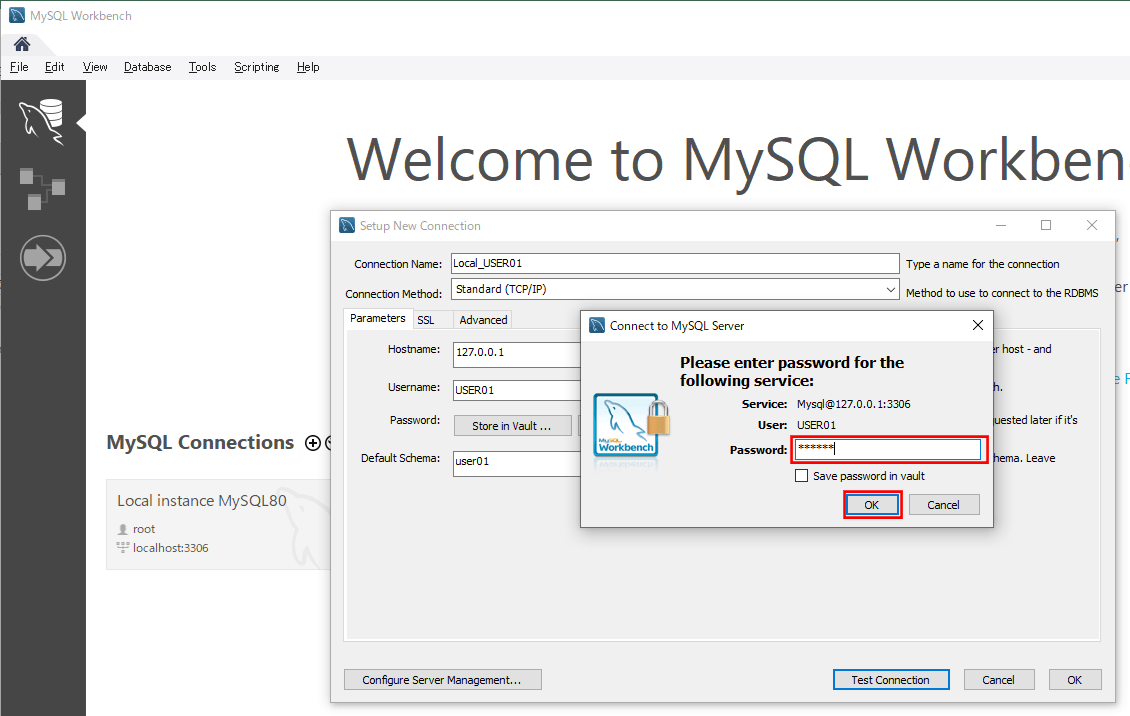The image size is (1130, 716).
Task: Open the Scripting menu
Action: pos(256,67)
